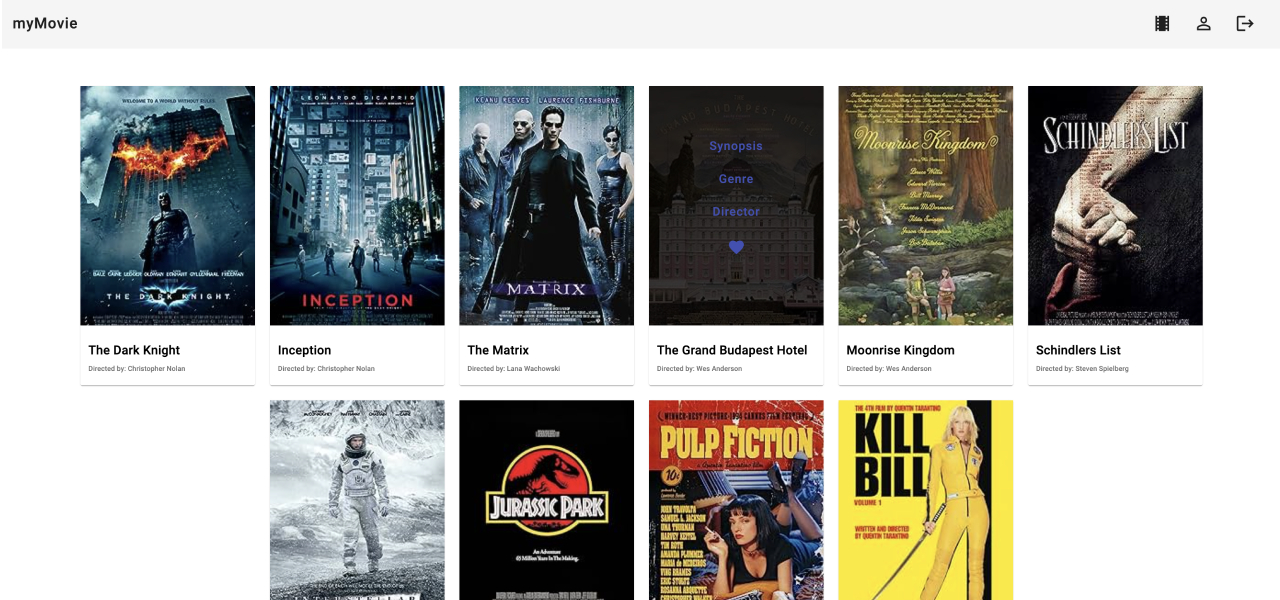The height and width of the screenshot is (600, 1280).
Task: Click The Matrix title text
Action: [498, 350]
